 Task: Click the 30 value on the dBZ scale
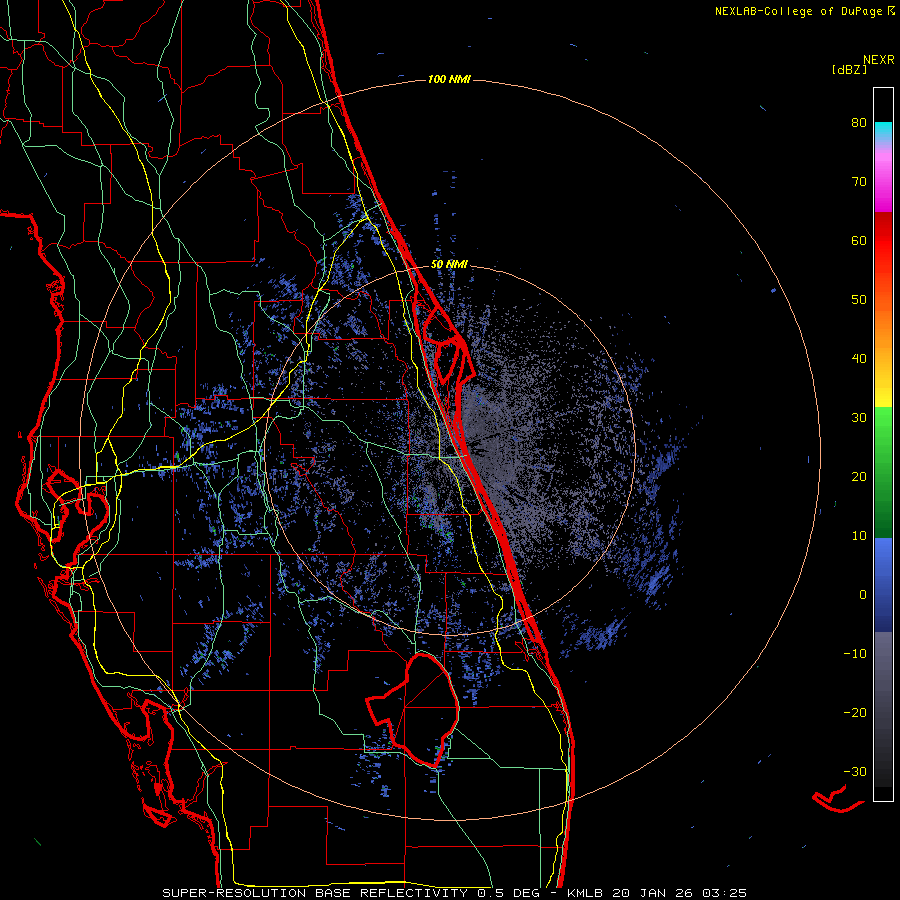point(859,418)
